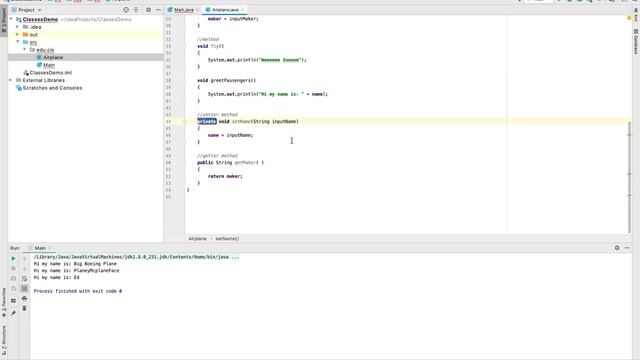Click the camera dump-threads icon in Run panel
Screen dimensions: 640x360
point(13,278)
